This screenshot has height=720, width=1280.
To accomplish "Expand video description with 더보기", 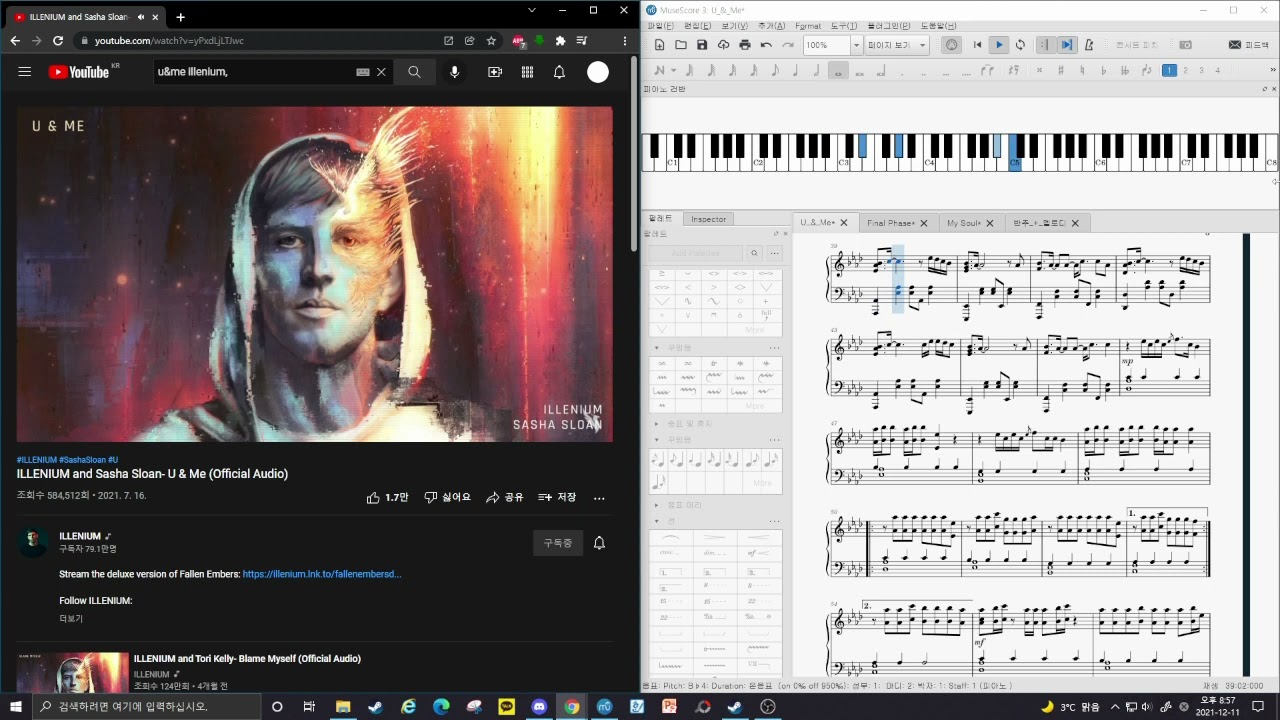I will point(71,619).
